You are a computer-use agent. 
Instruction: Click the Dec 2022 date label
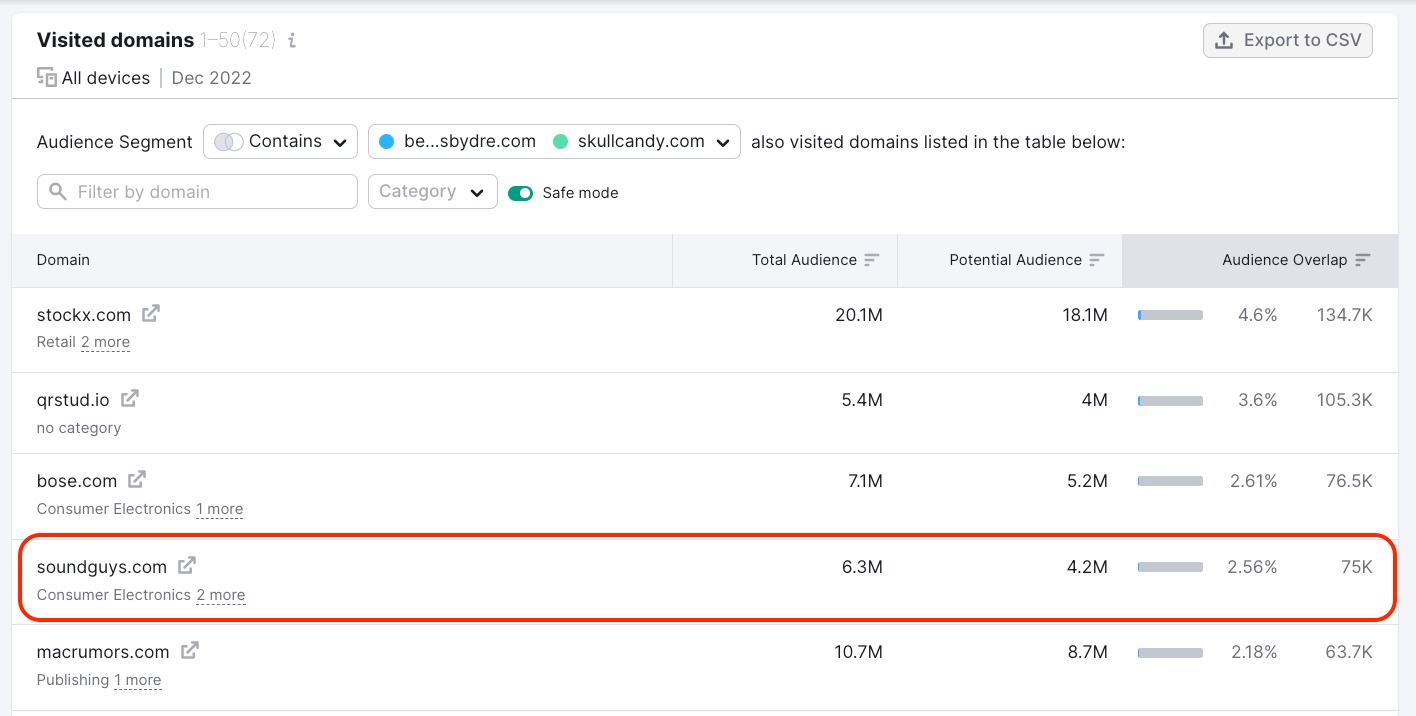tap(212, 78)
